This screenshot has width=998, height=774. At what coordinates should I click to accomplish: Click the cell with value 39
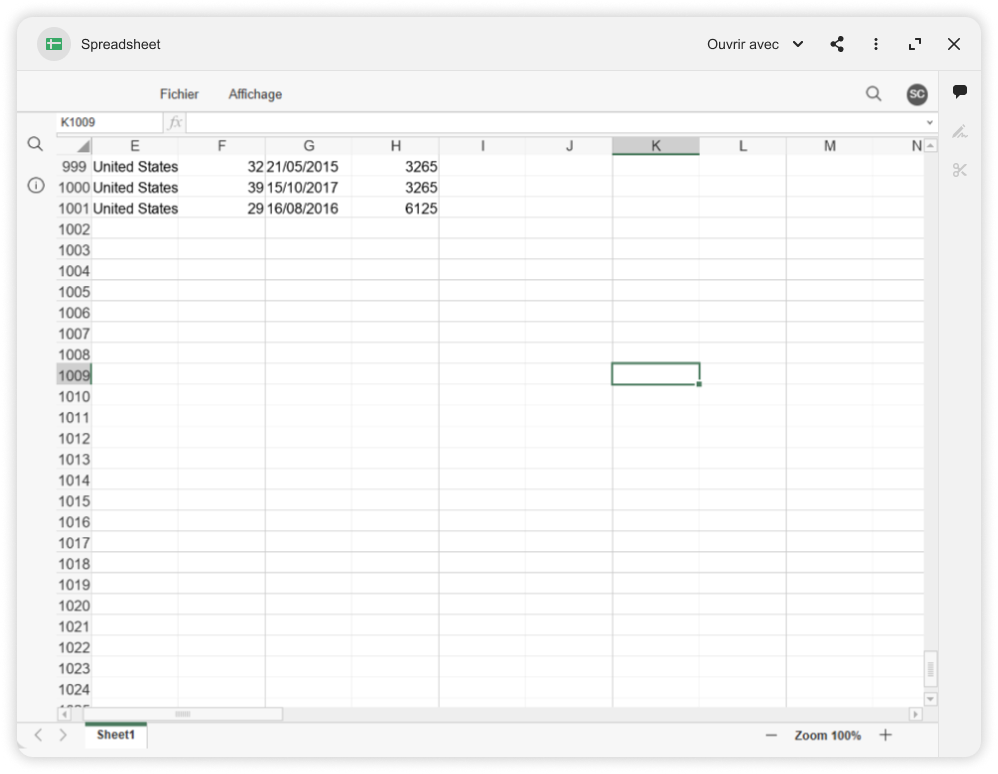pyautogui.click(x=221, y=188)
